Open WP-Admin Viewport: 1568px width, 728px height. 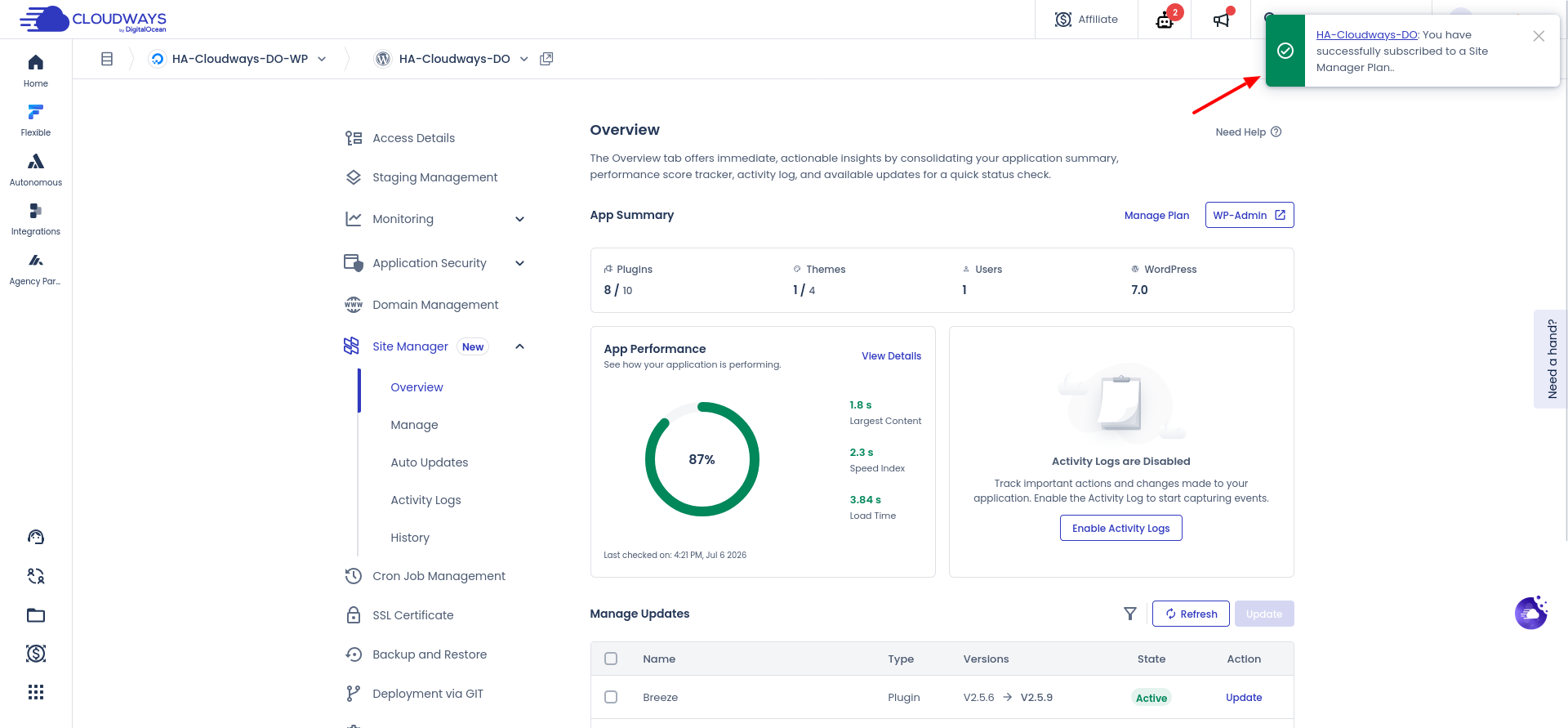(x=1249, y=215)
